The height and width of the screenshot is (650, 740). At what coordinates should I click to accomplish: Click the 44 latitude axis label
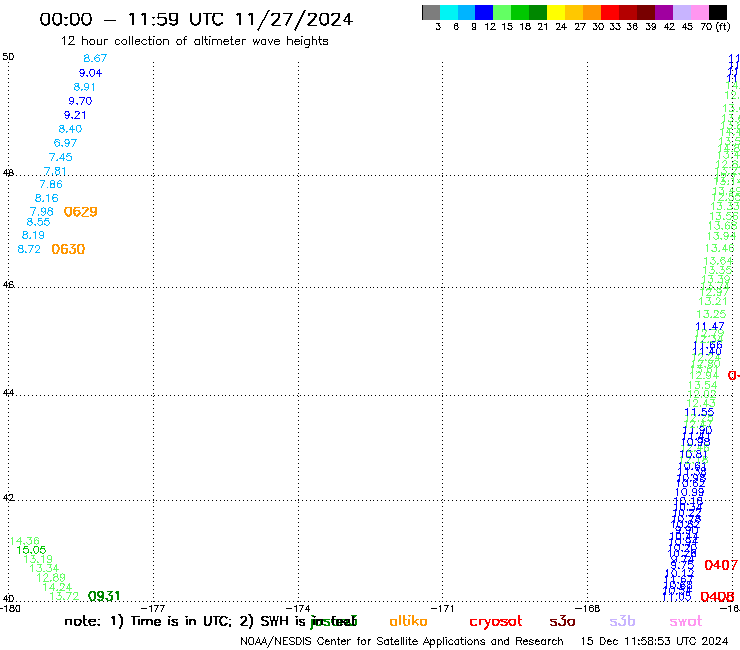(x=8, y=393)
